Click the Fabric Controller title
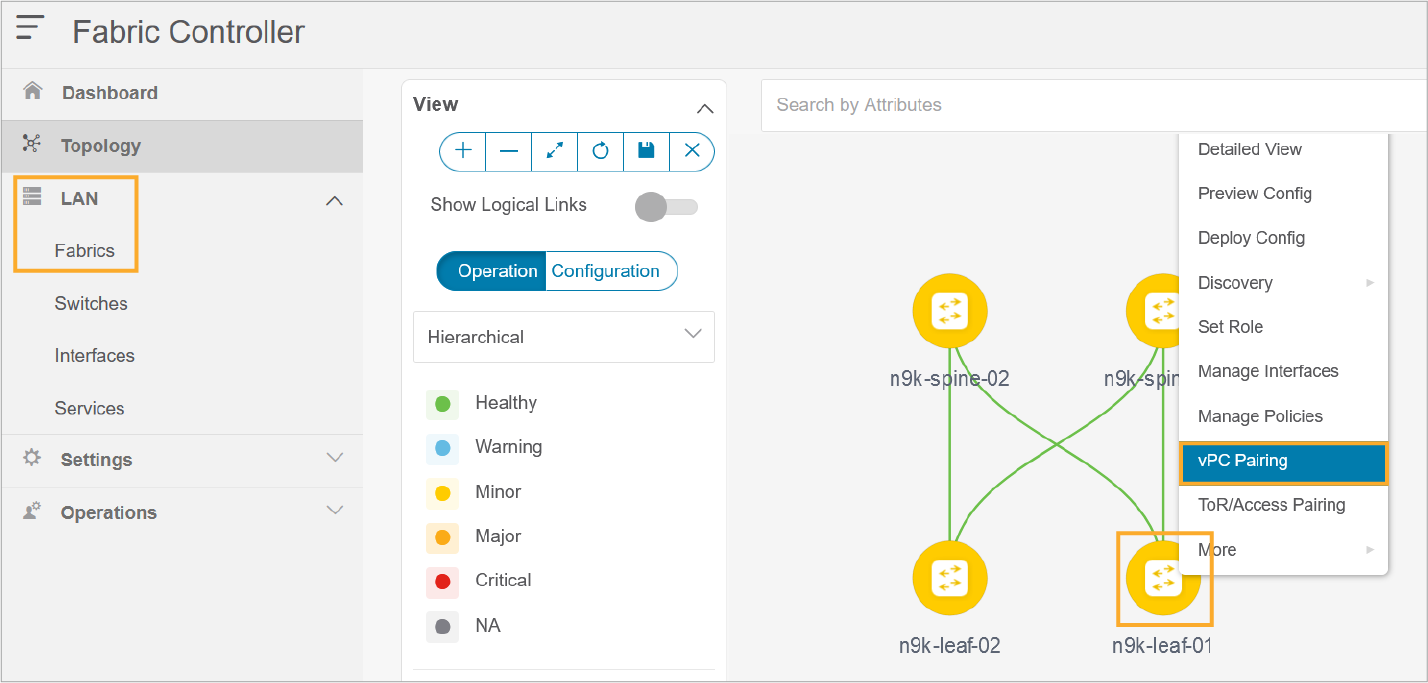1428x683 pixels. [188, 32]
